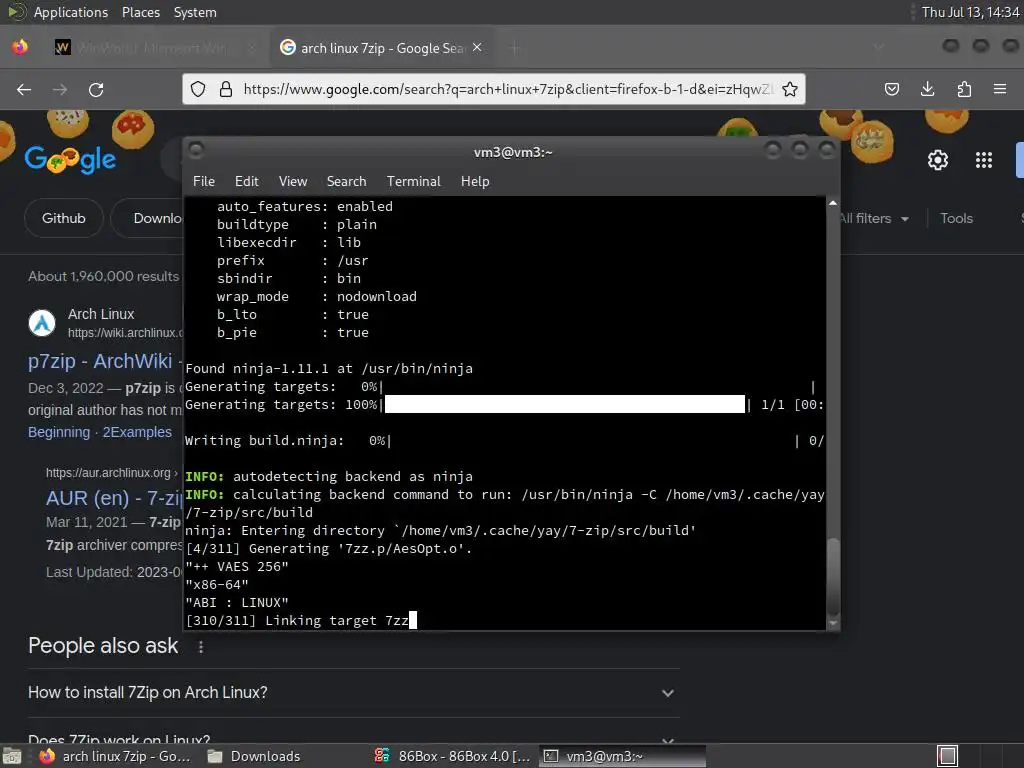Viewport: 1024px width, 768px height.
Task: Switch to vm3@vm3 terminal taskbar item
Action: pyautogui.click(x=622, y=756)
